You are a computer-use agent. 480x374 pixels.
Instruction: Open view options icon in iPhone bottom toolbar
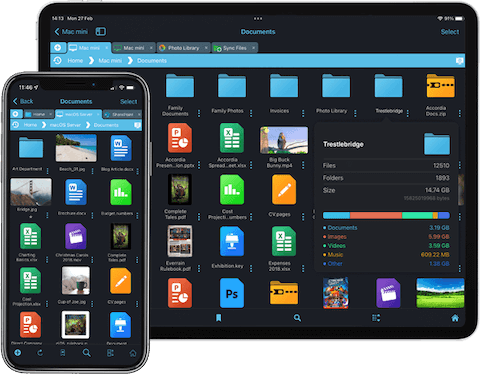110,353
